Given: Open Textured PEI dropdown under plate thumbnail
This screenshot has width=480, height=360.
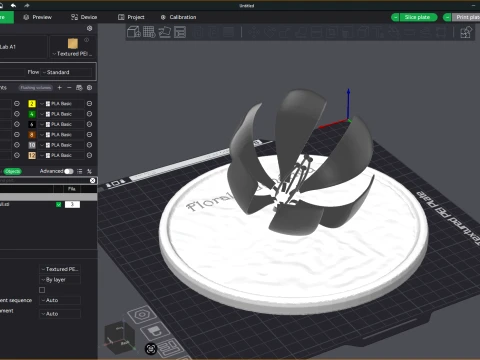Looking at the screenshot, I should click(72, 54).
